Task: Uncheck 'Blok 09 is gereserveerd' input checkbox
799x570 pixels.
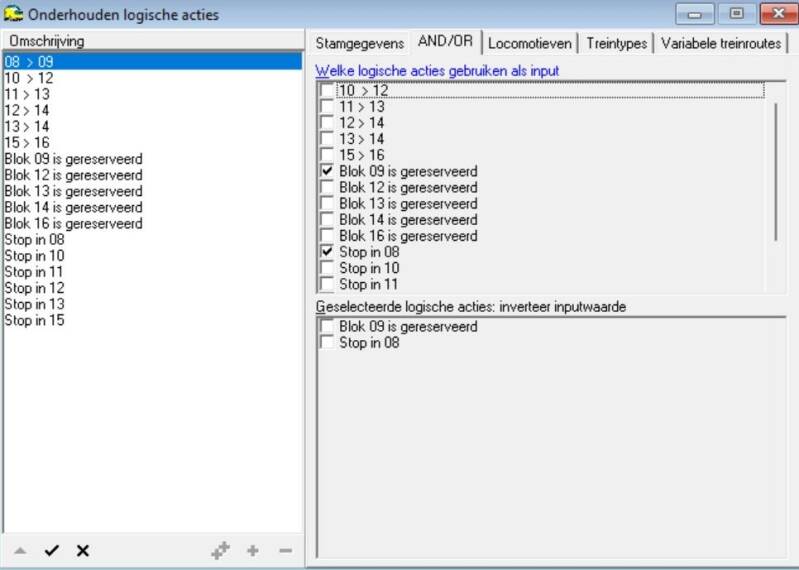Action: point(327,171)
